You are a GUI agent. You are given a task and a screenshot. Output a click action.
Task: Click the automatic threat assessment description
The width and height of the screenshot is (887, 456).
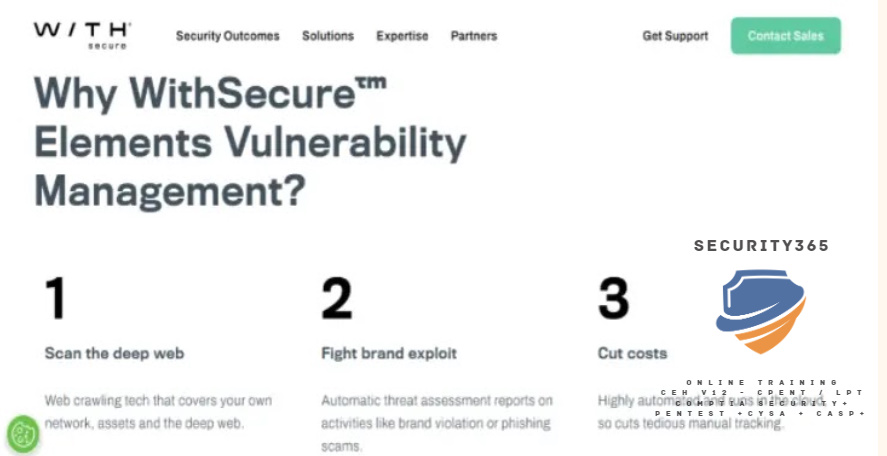pos(436,422)
